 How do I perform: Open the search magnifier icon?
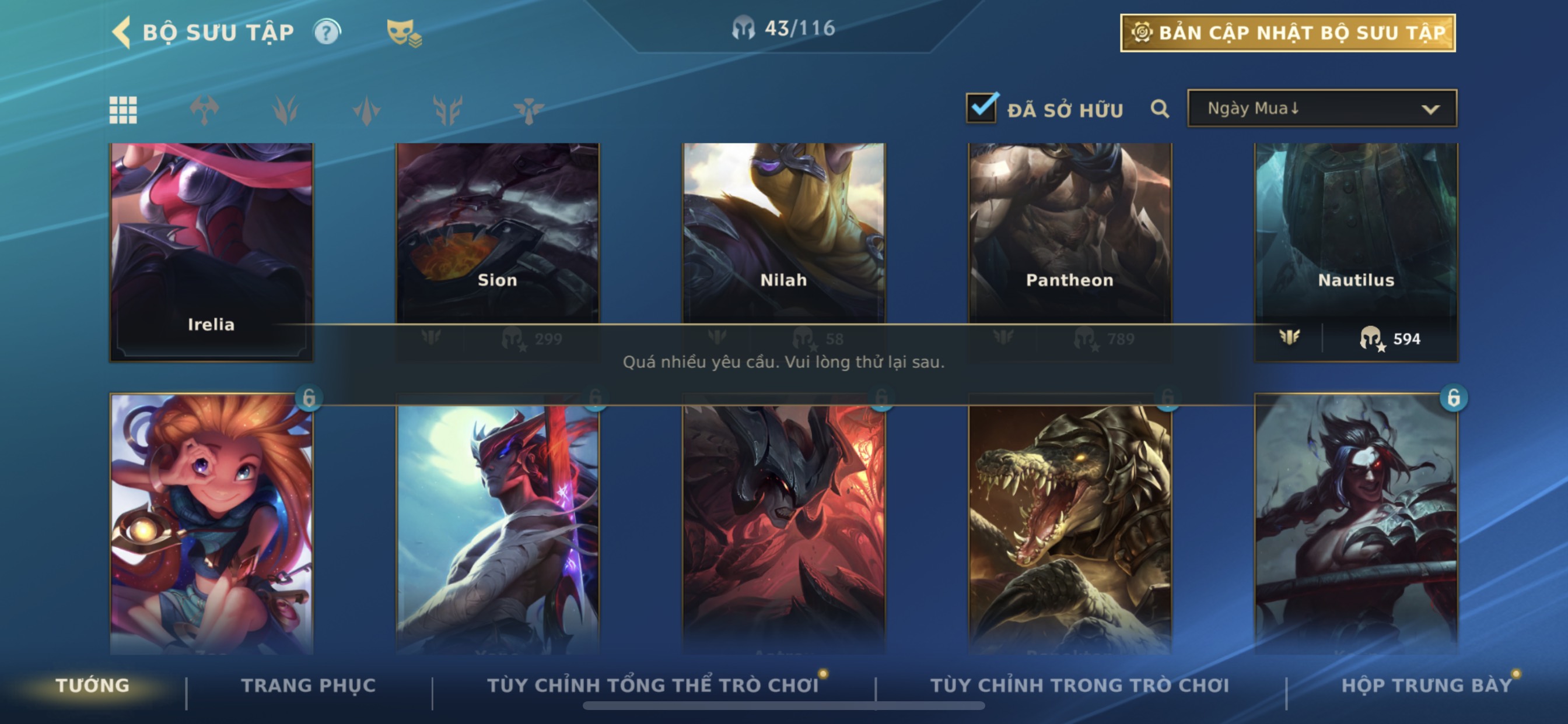pyautogui.click(x=1160, y=109)
